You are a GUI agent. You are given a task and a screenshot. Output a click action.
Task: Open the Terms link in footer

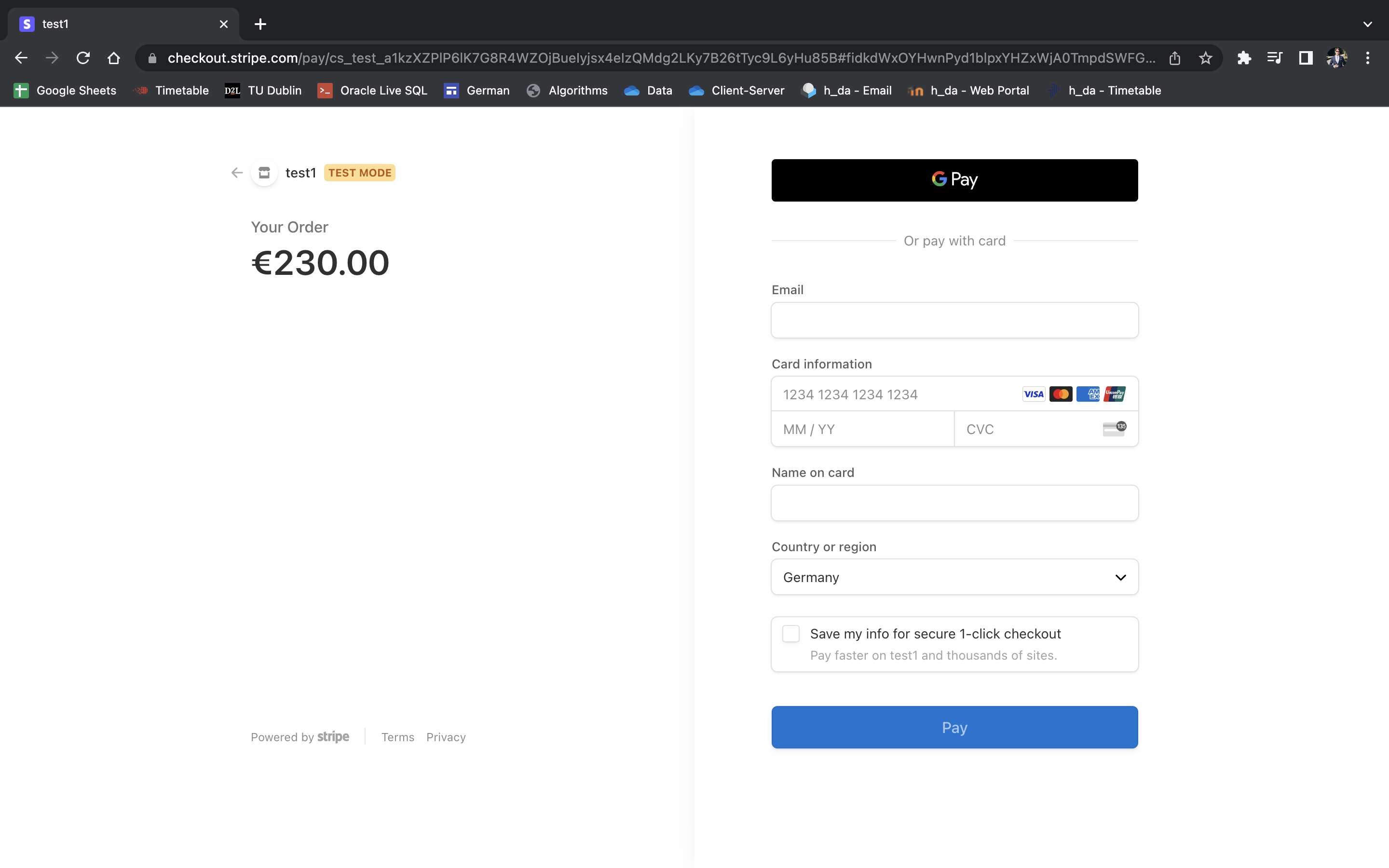pos(397,737)
